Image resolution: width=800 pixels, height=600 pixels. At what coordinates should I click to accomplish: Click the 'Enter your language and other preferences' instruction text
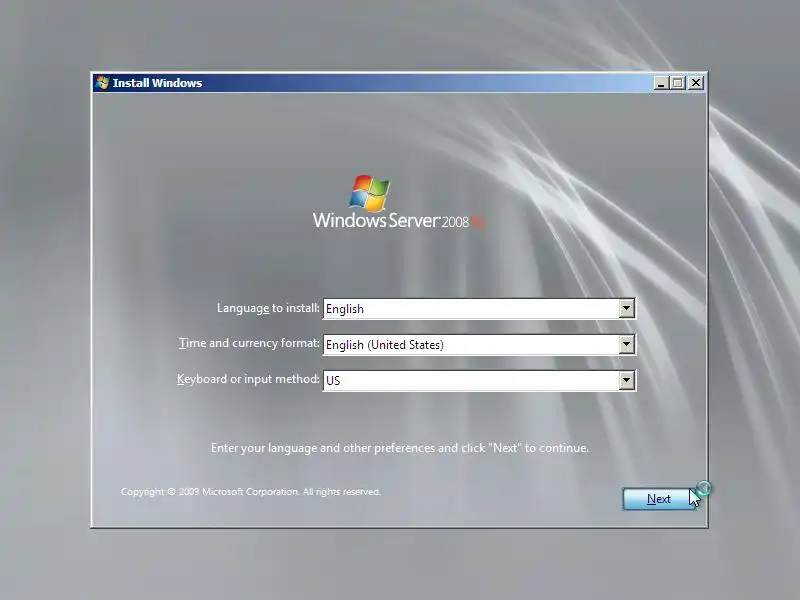pyautogui.click(x=399, y=447)
